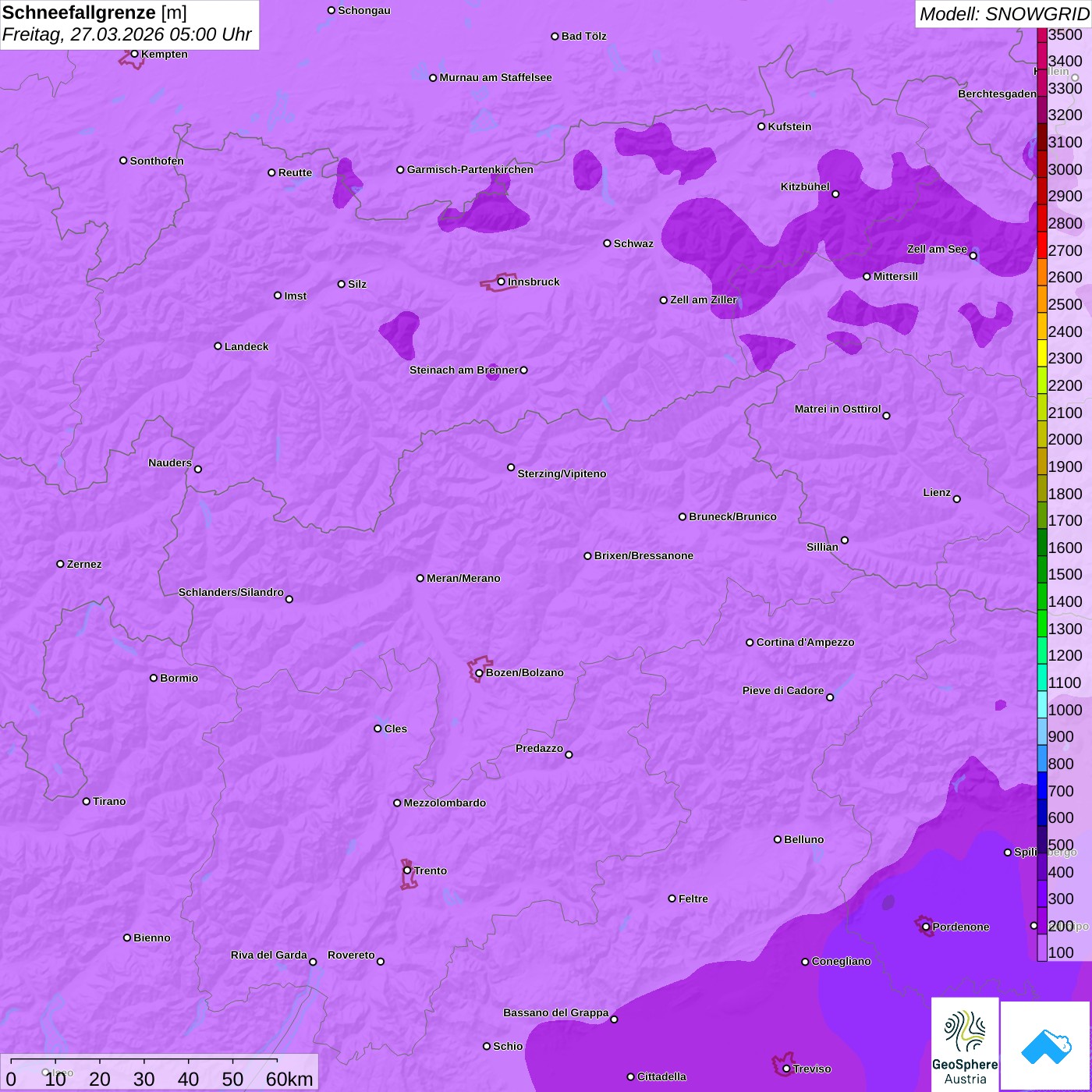Pick the Belluno location marker dot
Viewport: 1092px width, 1092px height.
click(x=778, y=839)
